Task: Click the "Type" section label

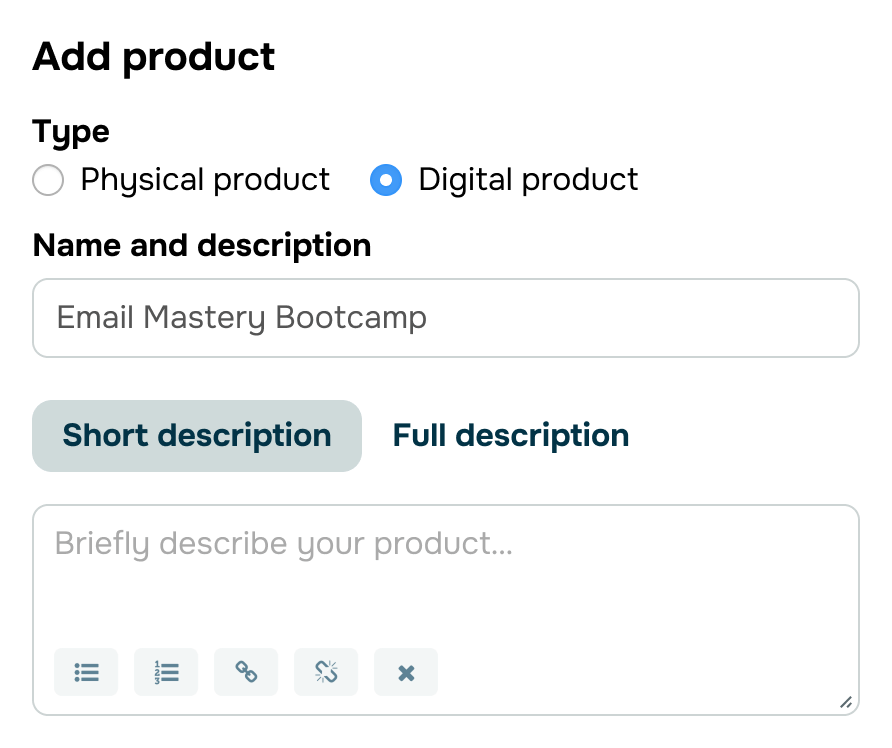Action: coord(71,132)
